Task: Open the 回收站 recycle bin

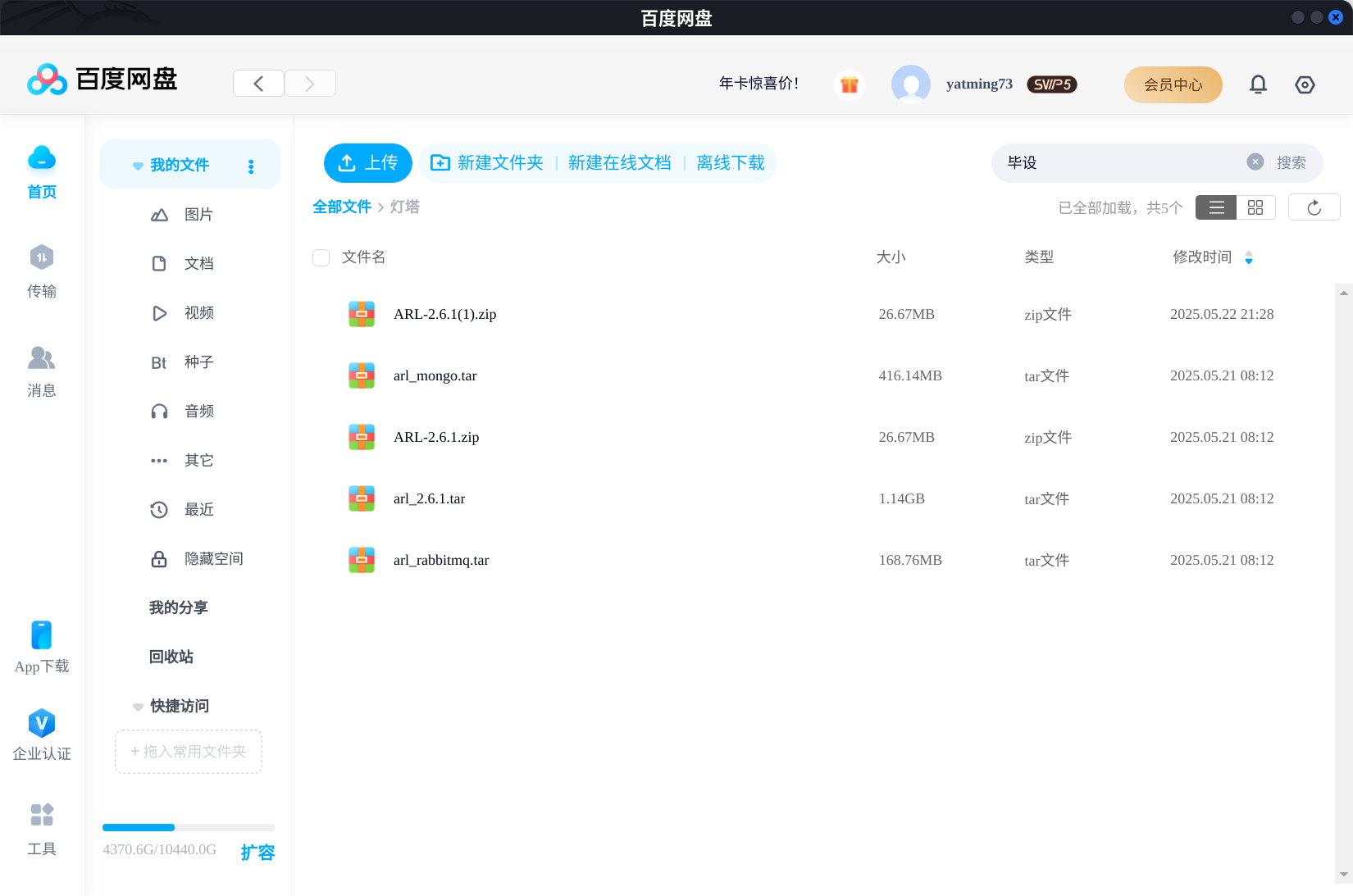Action: tap(171, 657)
